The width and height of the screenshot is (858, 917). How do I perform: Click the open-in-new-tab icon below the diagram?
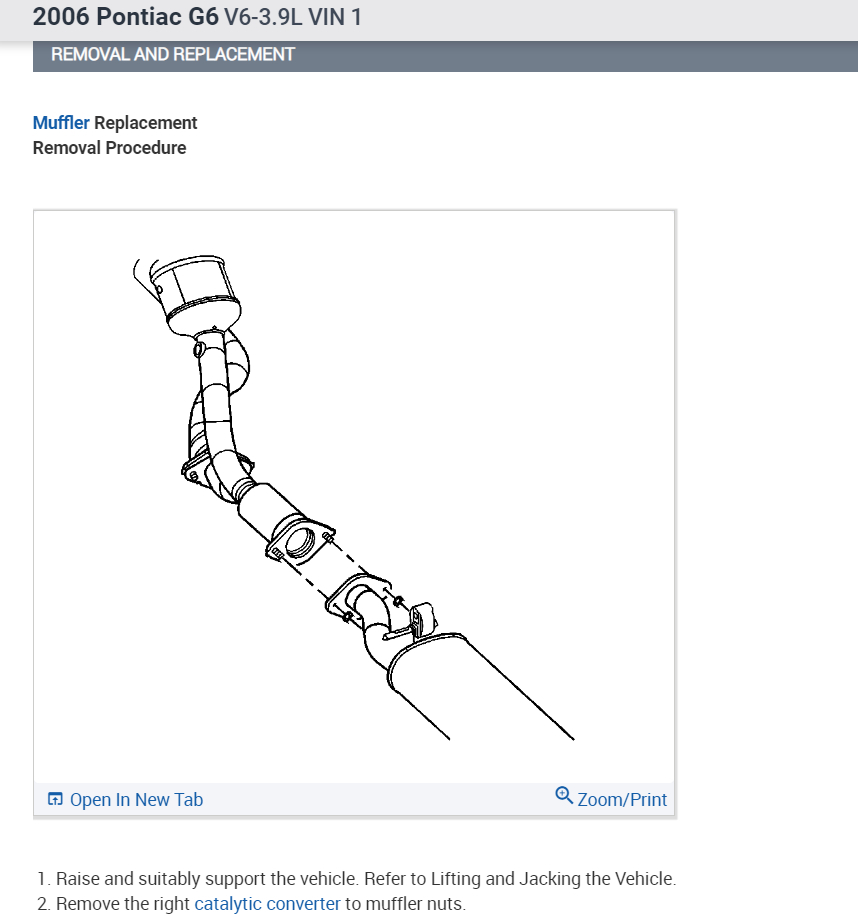click(x=55, y=799)
